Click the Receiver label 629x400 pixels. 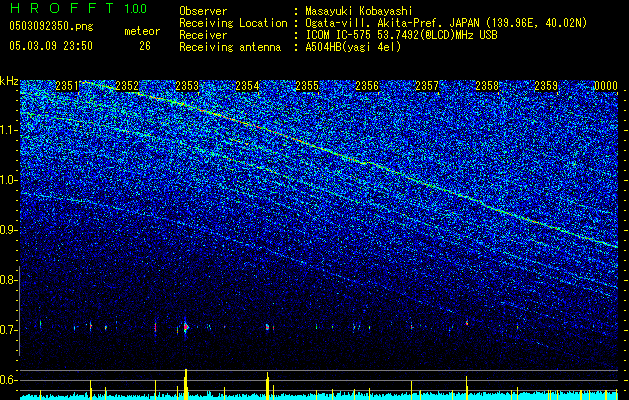click(203, 35)
